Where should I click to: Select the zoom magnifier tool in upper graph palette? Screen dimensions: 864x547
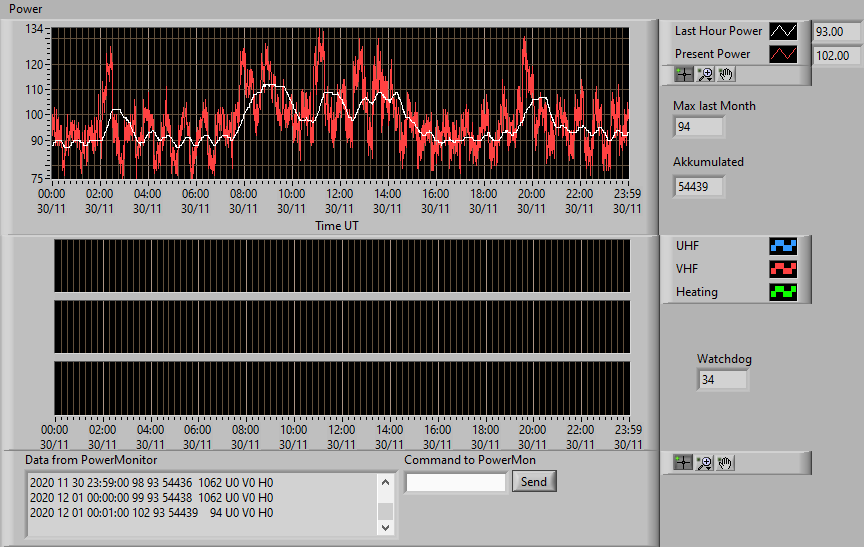(705, 74)
